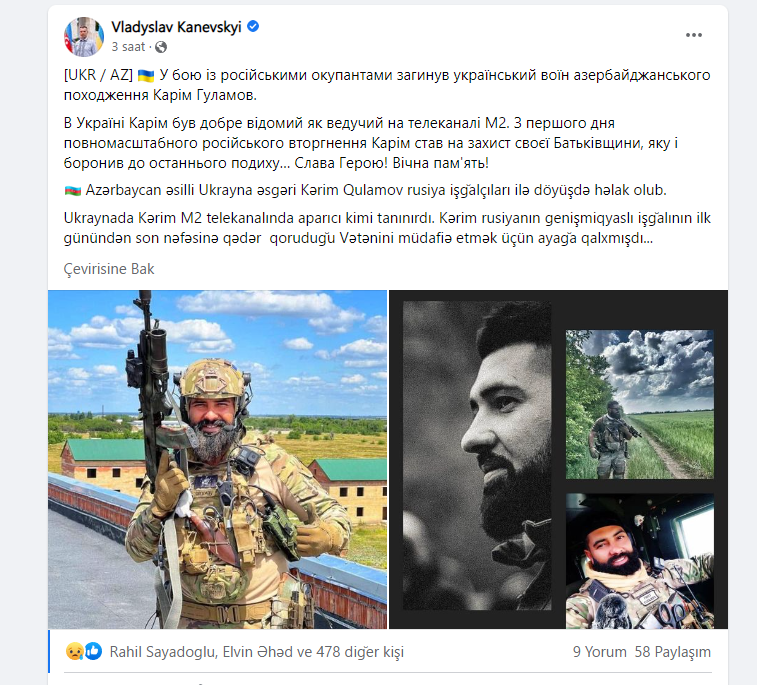Click the blue like reaction icon
757x685 pixels.
93,652
